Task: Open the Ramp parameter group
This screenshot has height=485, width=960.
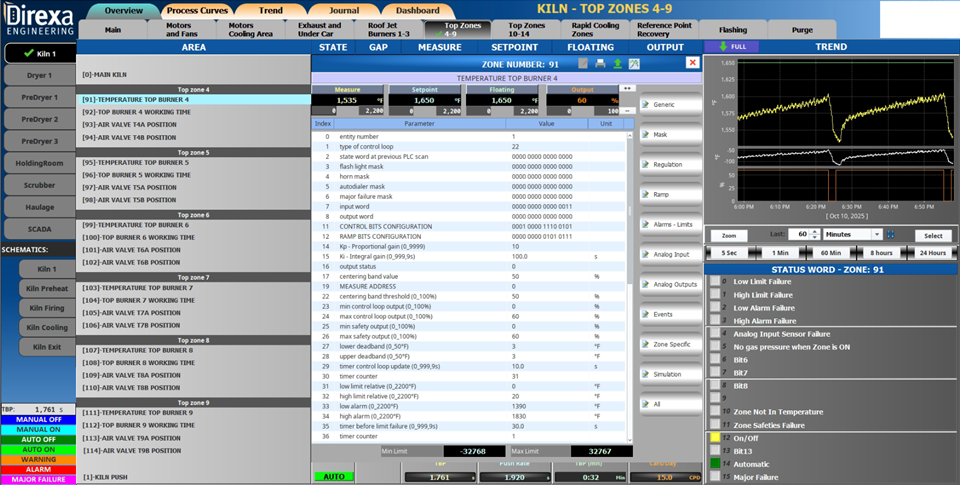Action: pos(670,195)
